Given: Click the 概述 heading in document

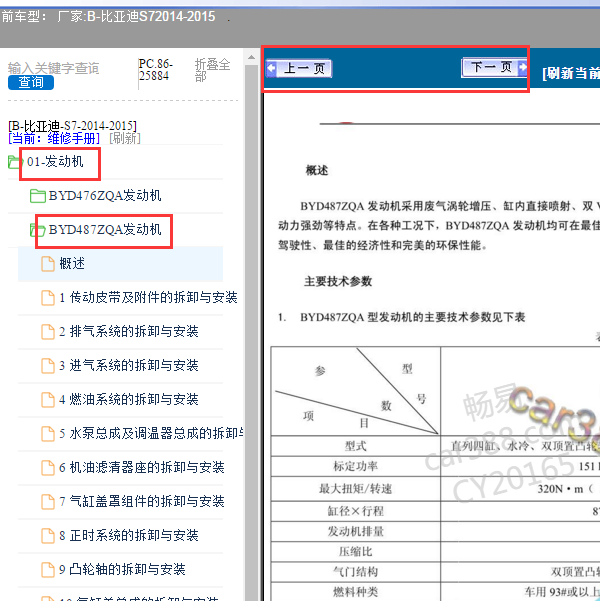Looking at the screenshot, I should tap(317, 171).
